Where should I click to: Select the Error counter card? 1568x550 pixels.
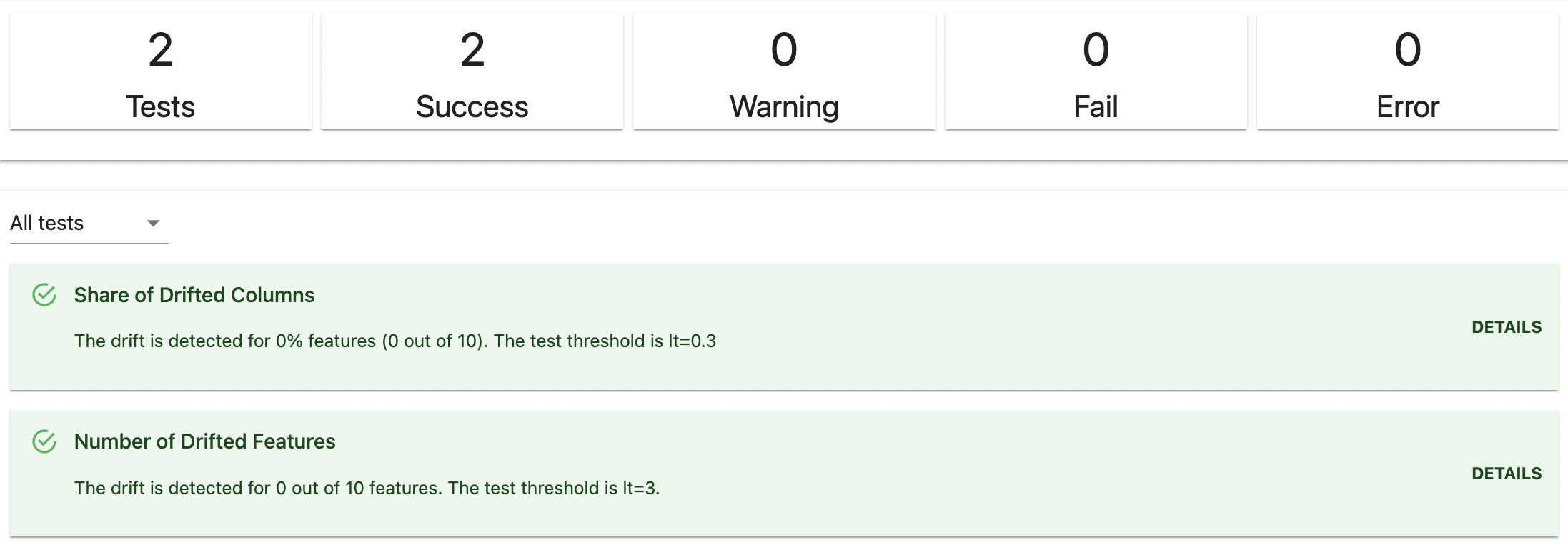(1408, 71)
